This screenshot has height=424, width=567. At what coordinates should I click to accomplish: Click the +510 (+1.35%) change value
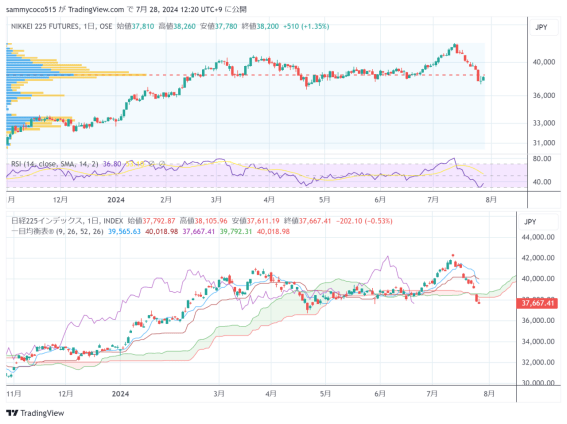pos(306,26)
